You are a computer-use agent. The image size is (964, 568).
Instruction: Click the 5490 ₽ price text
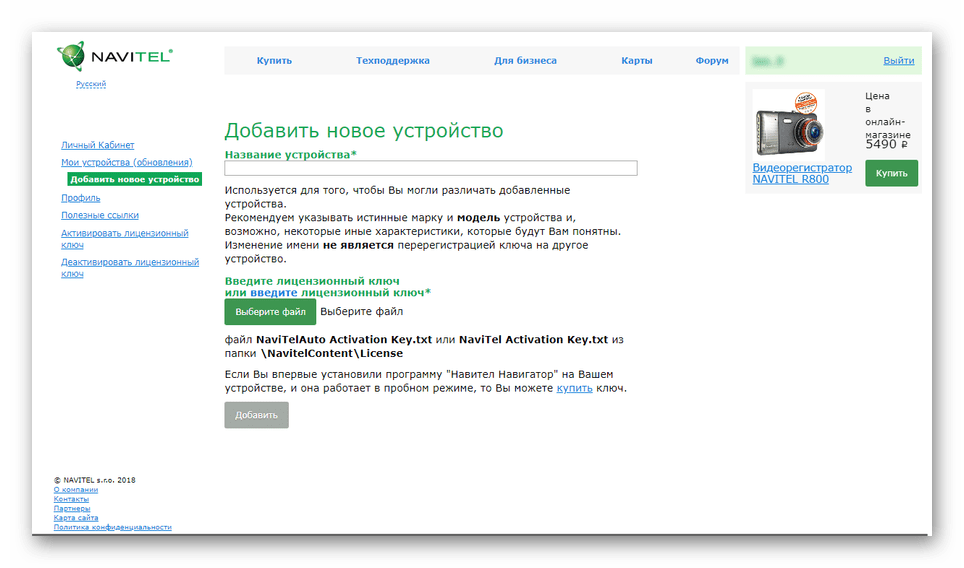point(887,145)
